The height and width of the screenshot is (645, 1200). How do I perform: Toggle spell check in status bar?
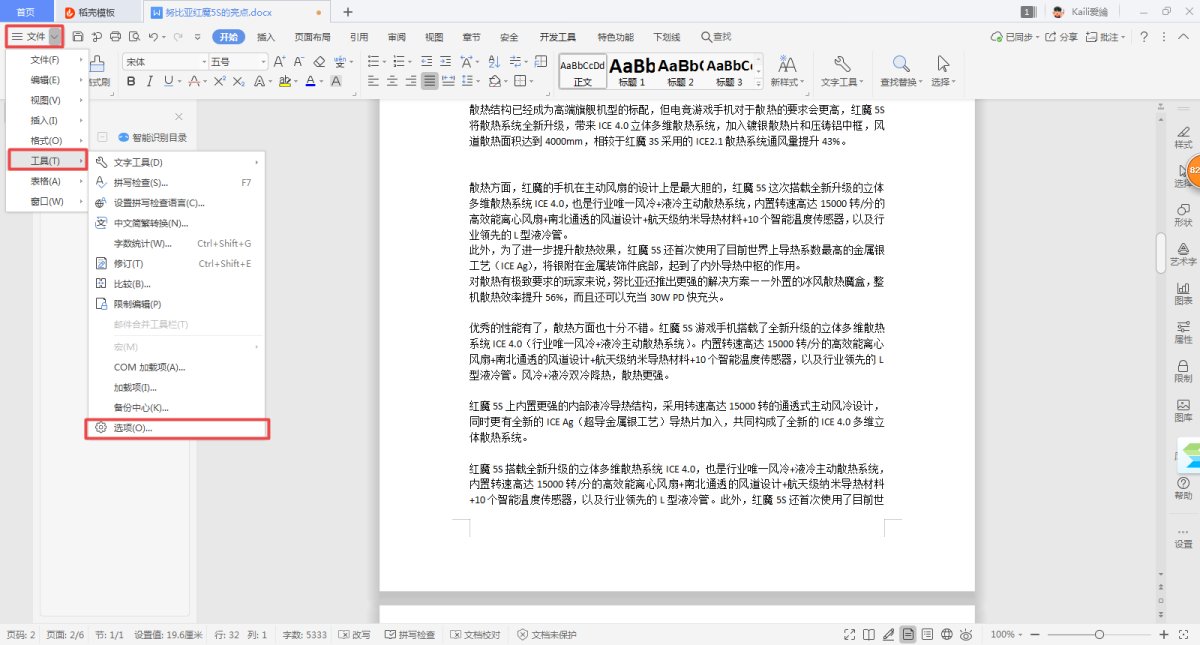coord(410,635)
